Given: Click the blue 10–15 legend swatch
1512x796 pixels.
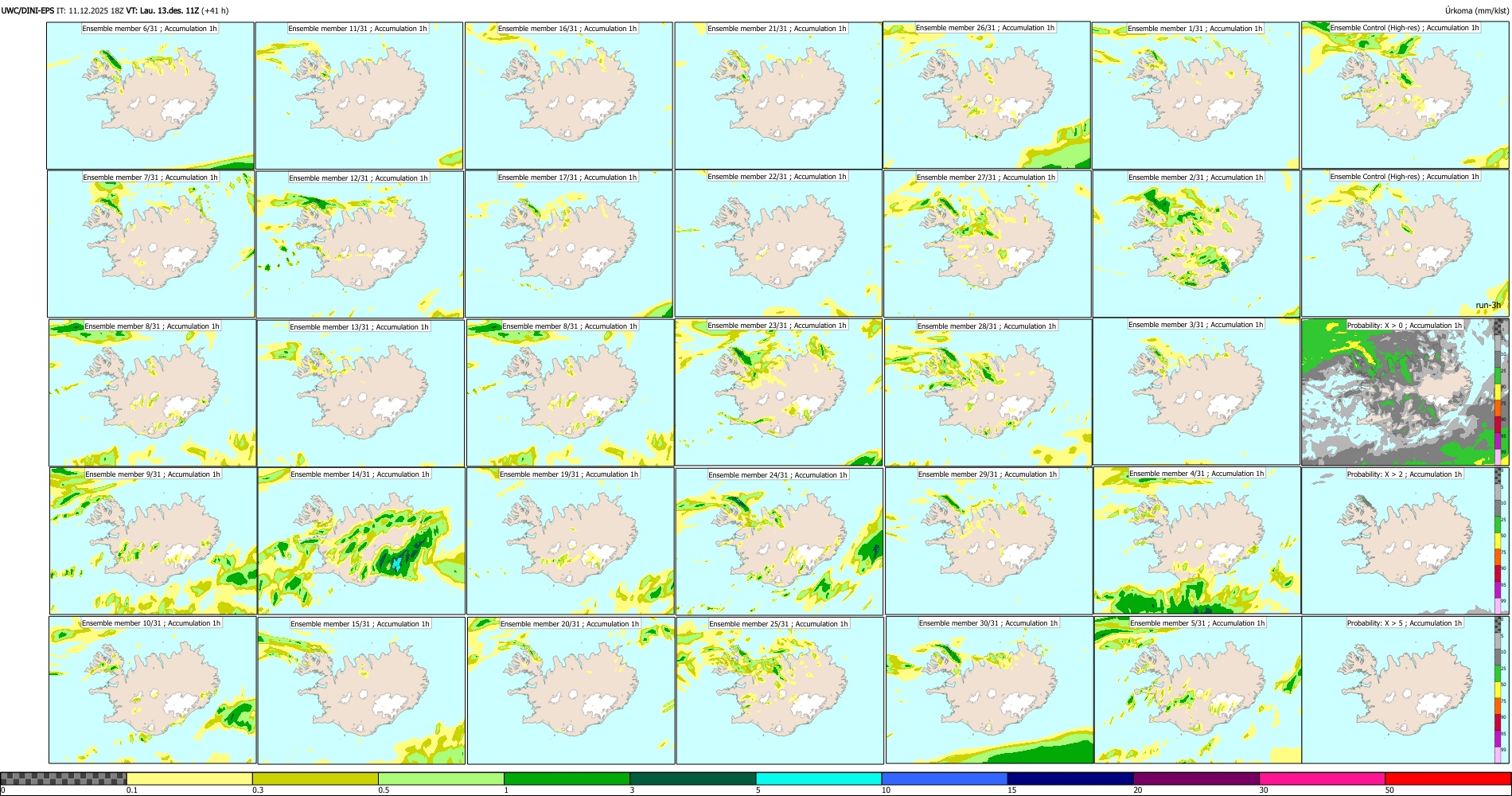Looking at the screenshot, I should coord(945,778).
